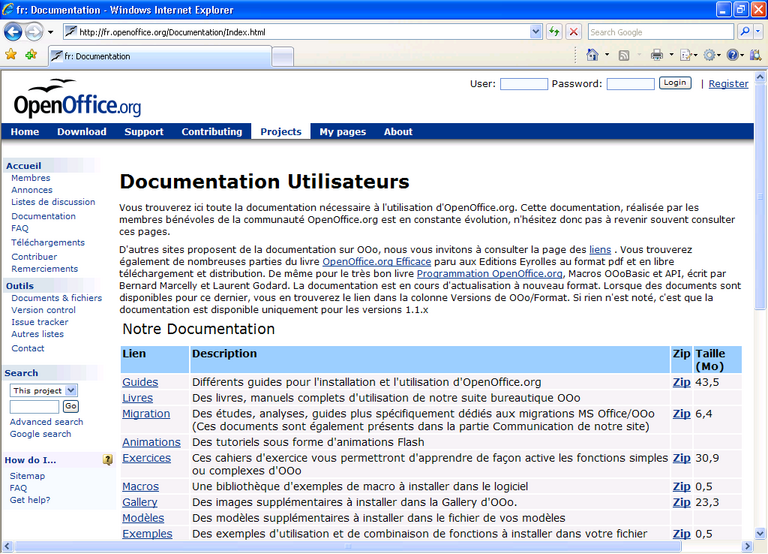Click in the Password input field
This screenshot has height=554, width=768.
pyautogui.click(x=630, y=84)
